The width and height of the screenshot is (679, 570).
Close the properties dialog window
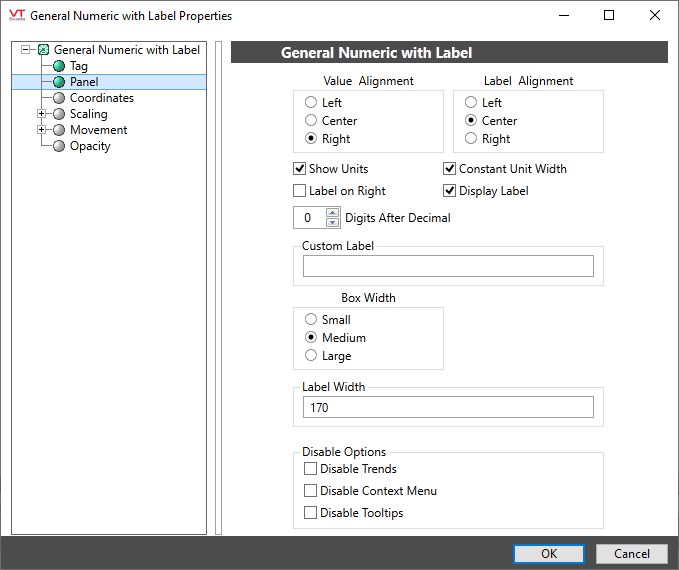(655, 16)
